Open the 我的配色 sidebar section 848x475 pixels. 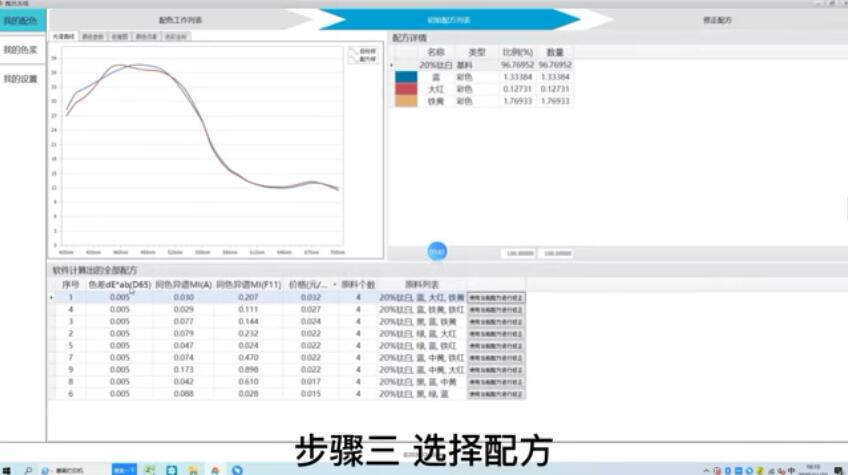[23, 21]
